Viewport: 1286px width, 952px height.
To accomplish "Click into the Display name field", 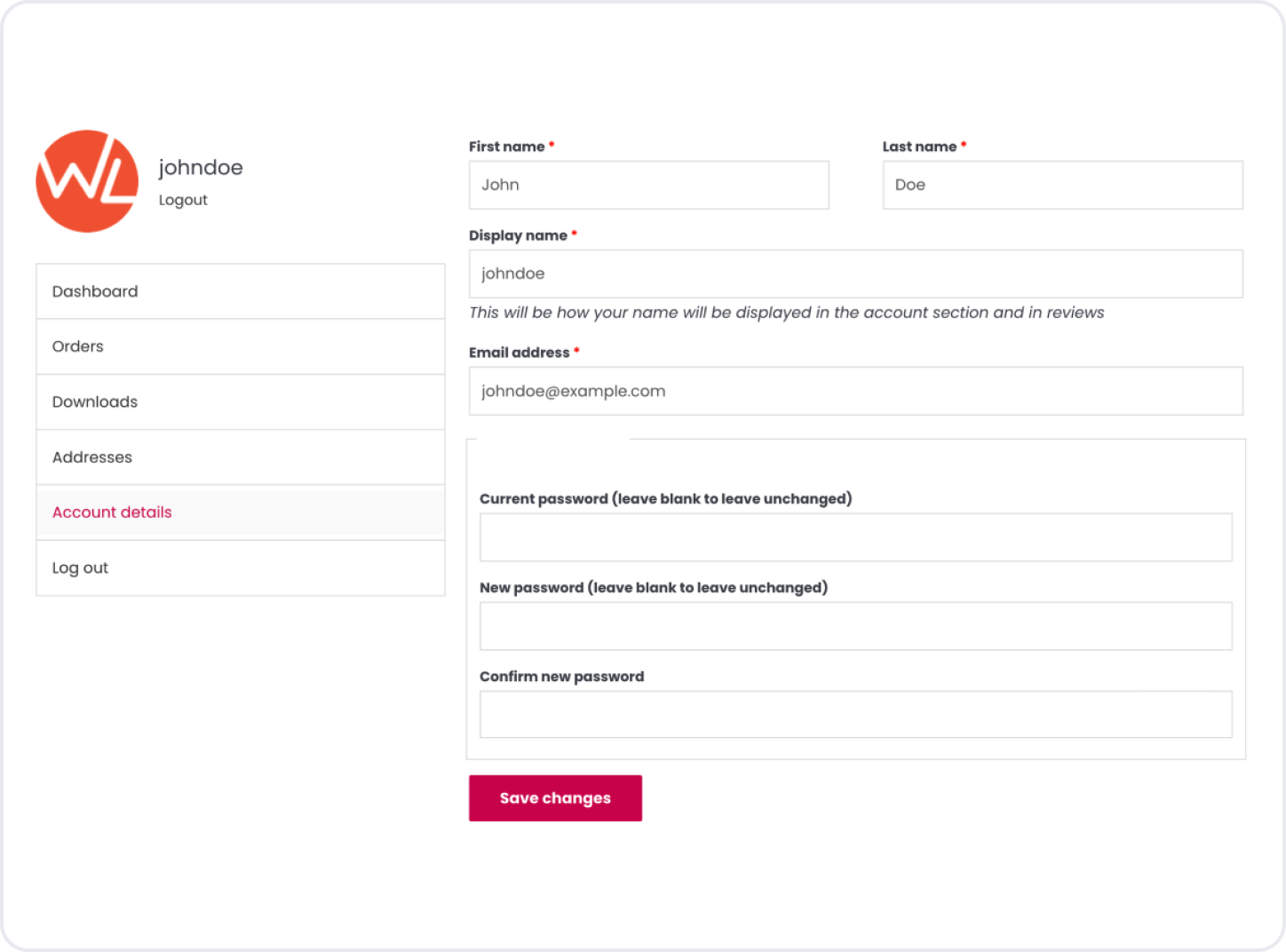I will (x=855, y=274).
